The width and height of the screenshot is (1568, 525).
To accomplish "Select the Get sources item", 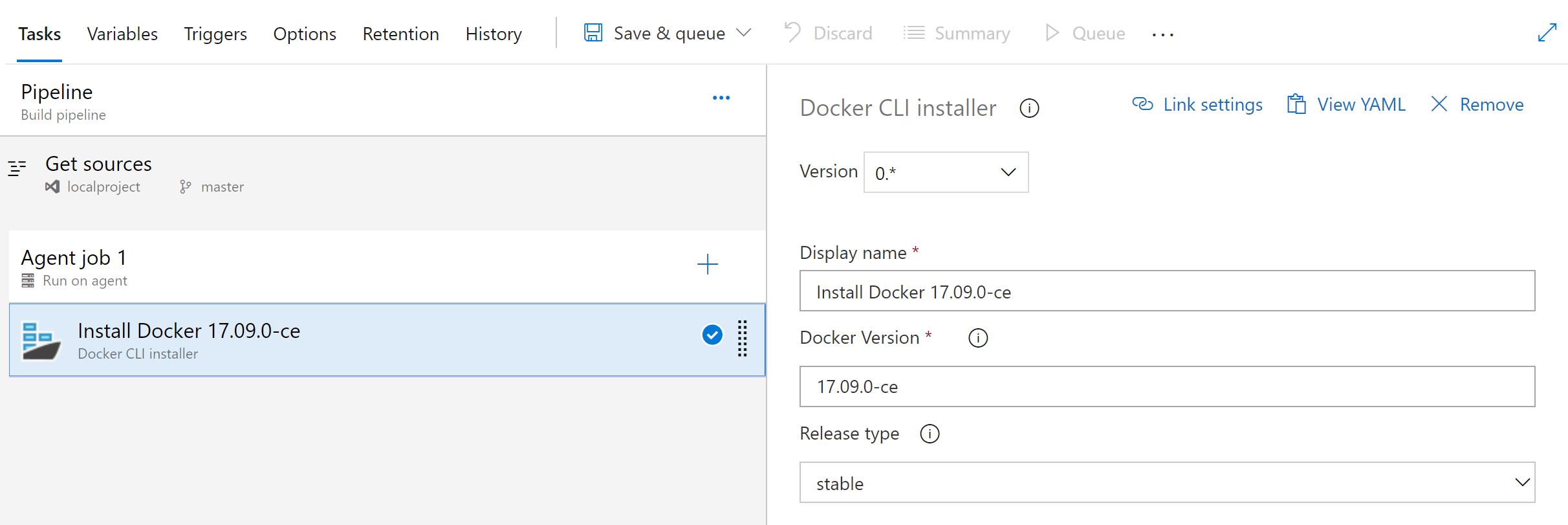I will coord(98,164).
